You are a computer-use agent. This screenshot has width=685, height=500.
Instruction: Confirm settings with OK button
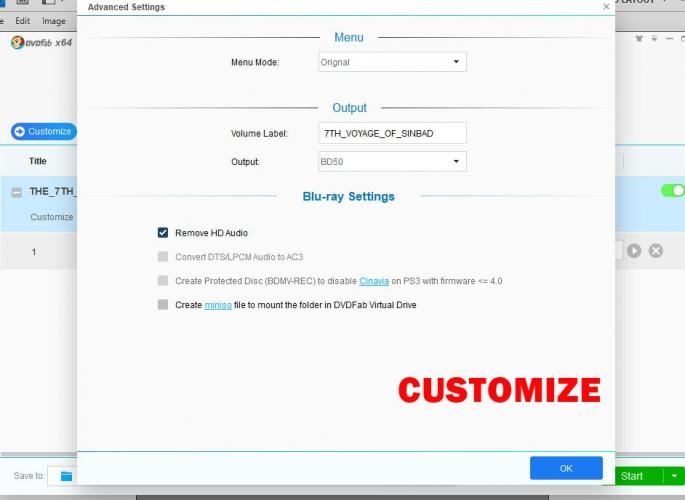(x=566, y=468)
